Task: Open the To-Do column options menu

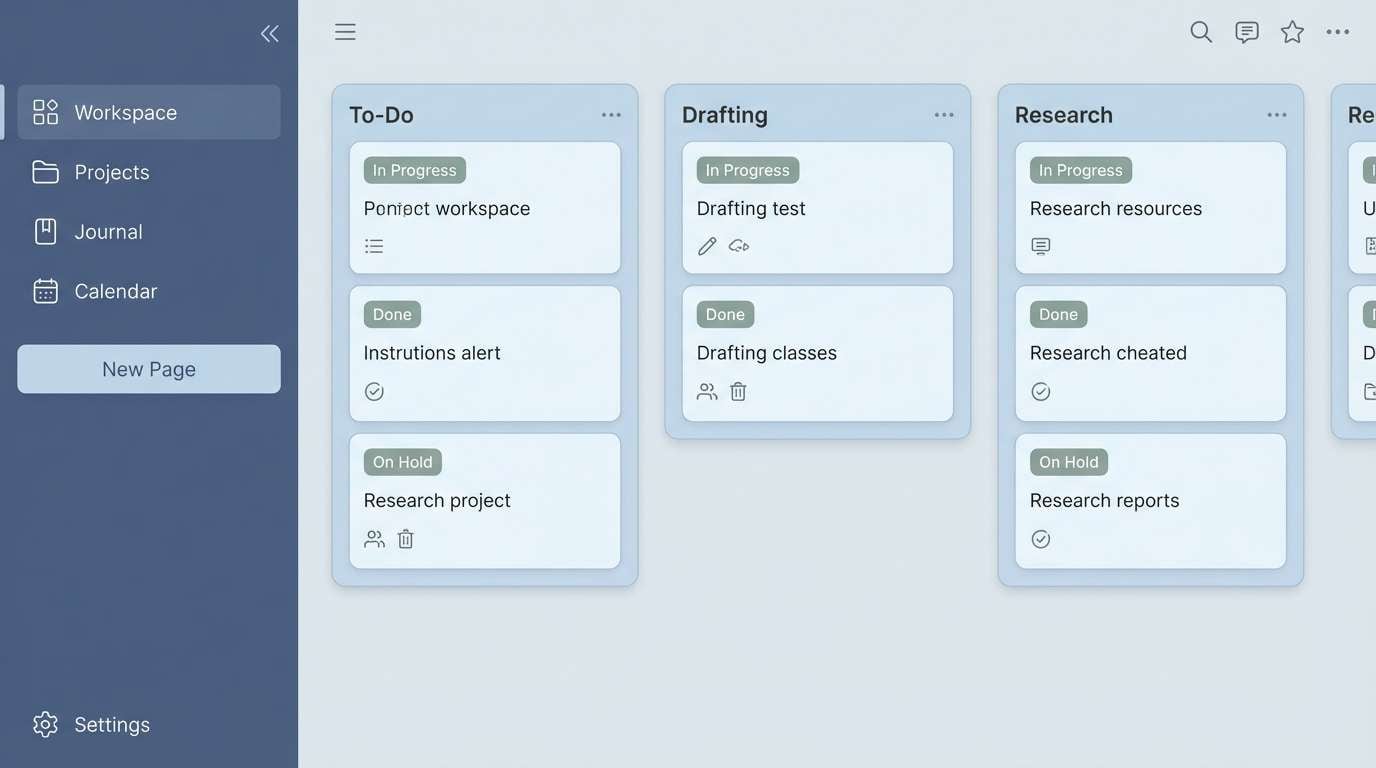Action: point(611,114)
